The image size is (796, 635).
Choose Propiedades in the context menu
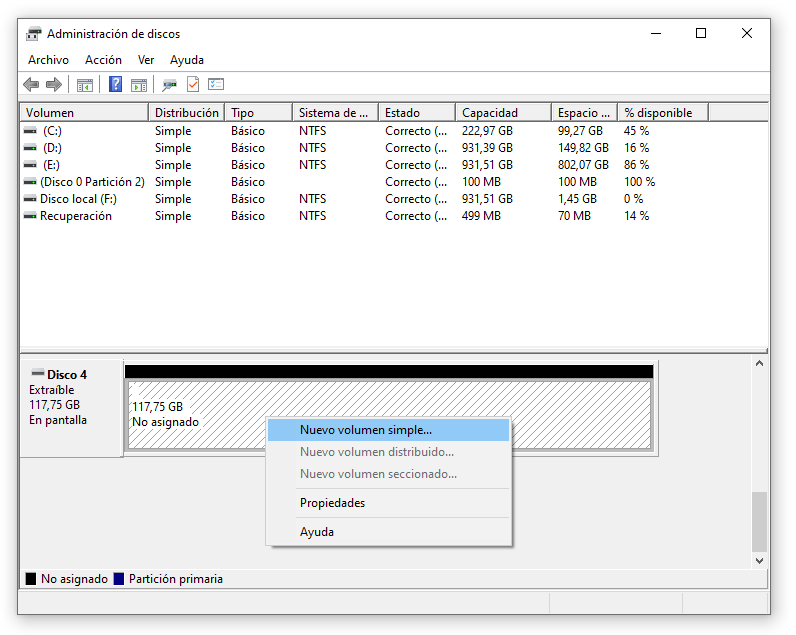point(388,503)
